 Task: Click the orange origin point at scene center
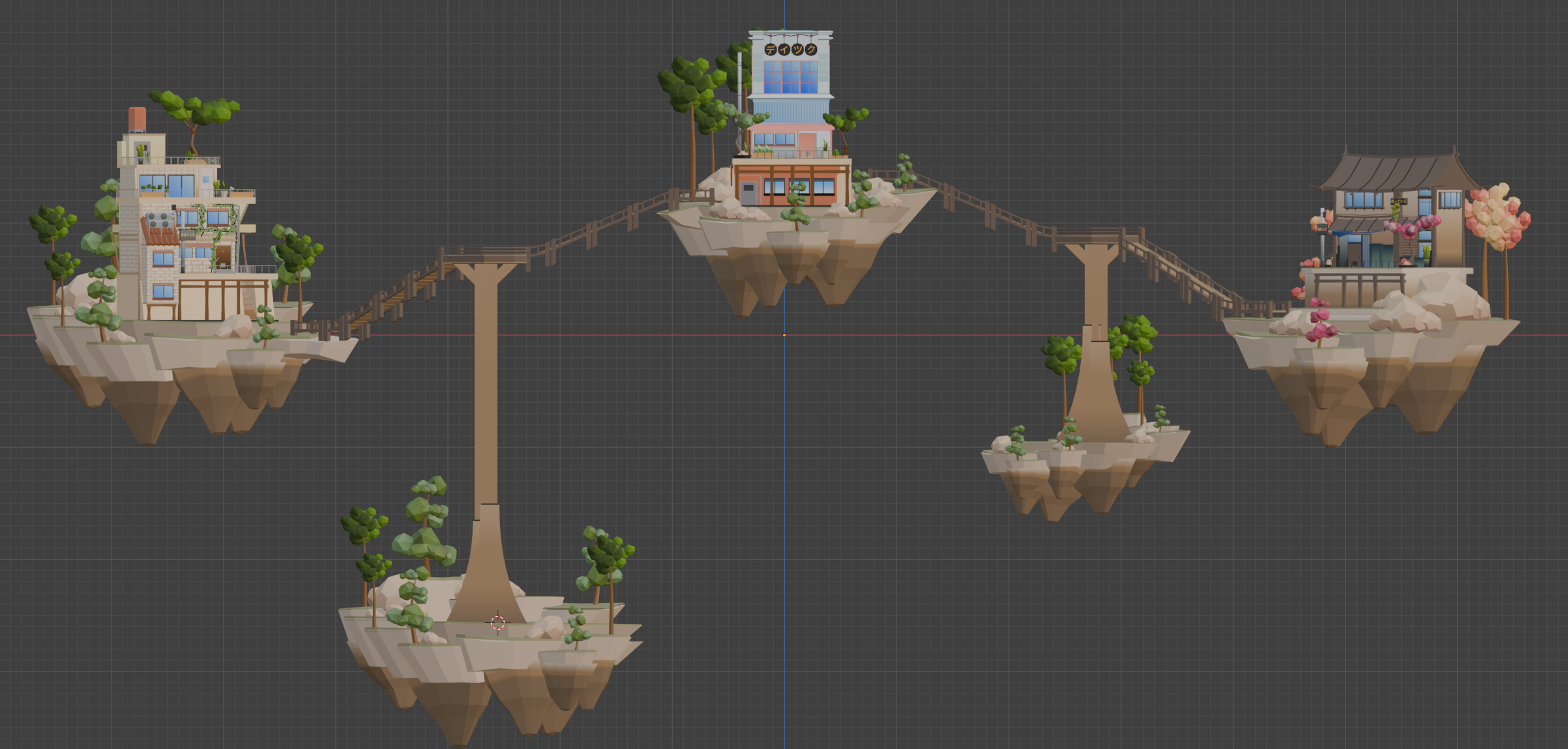784,334
